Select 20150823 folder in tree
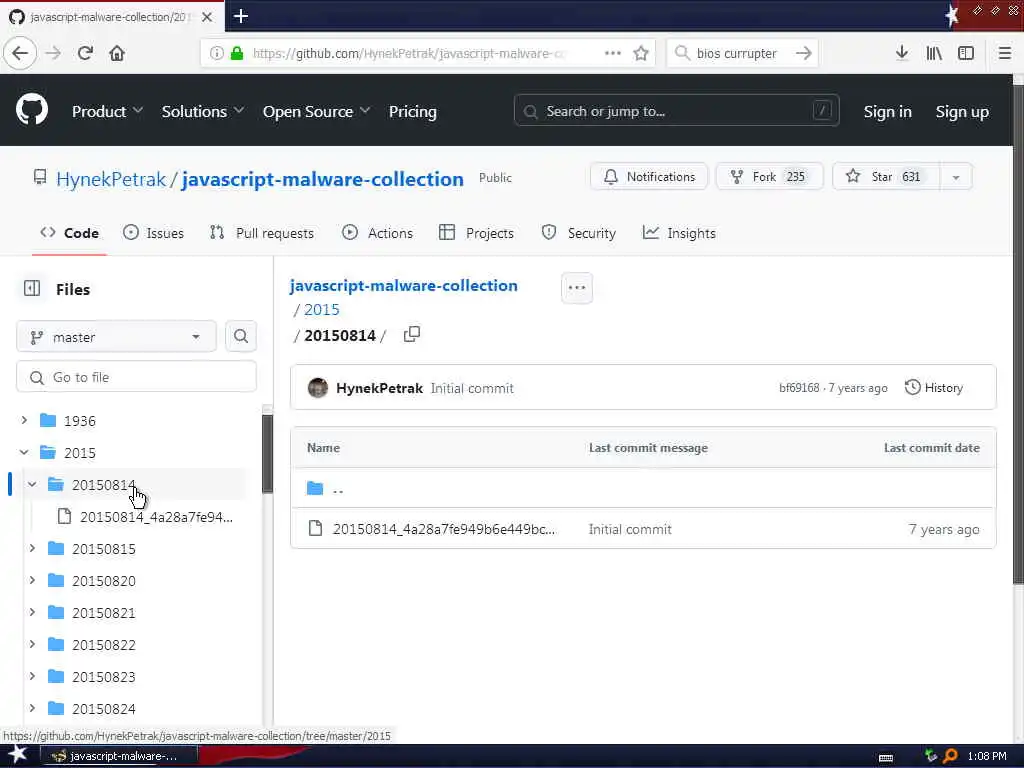This screenshot has width=1024, height=768. click(103, 677)
